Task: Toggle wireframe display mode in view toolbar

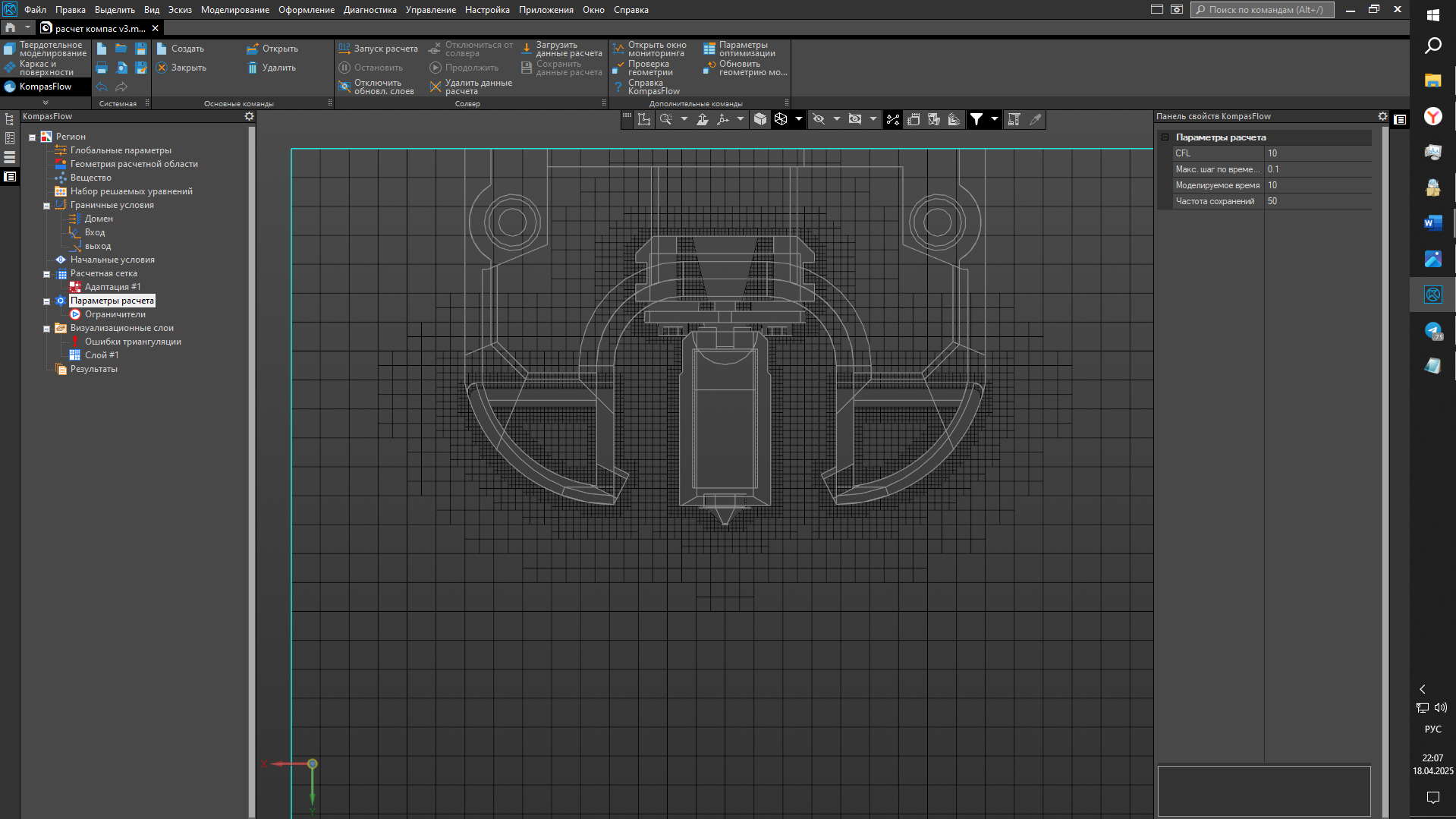Action: pos(781,119)
